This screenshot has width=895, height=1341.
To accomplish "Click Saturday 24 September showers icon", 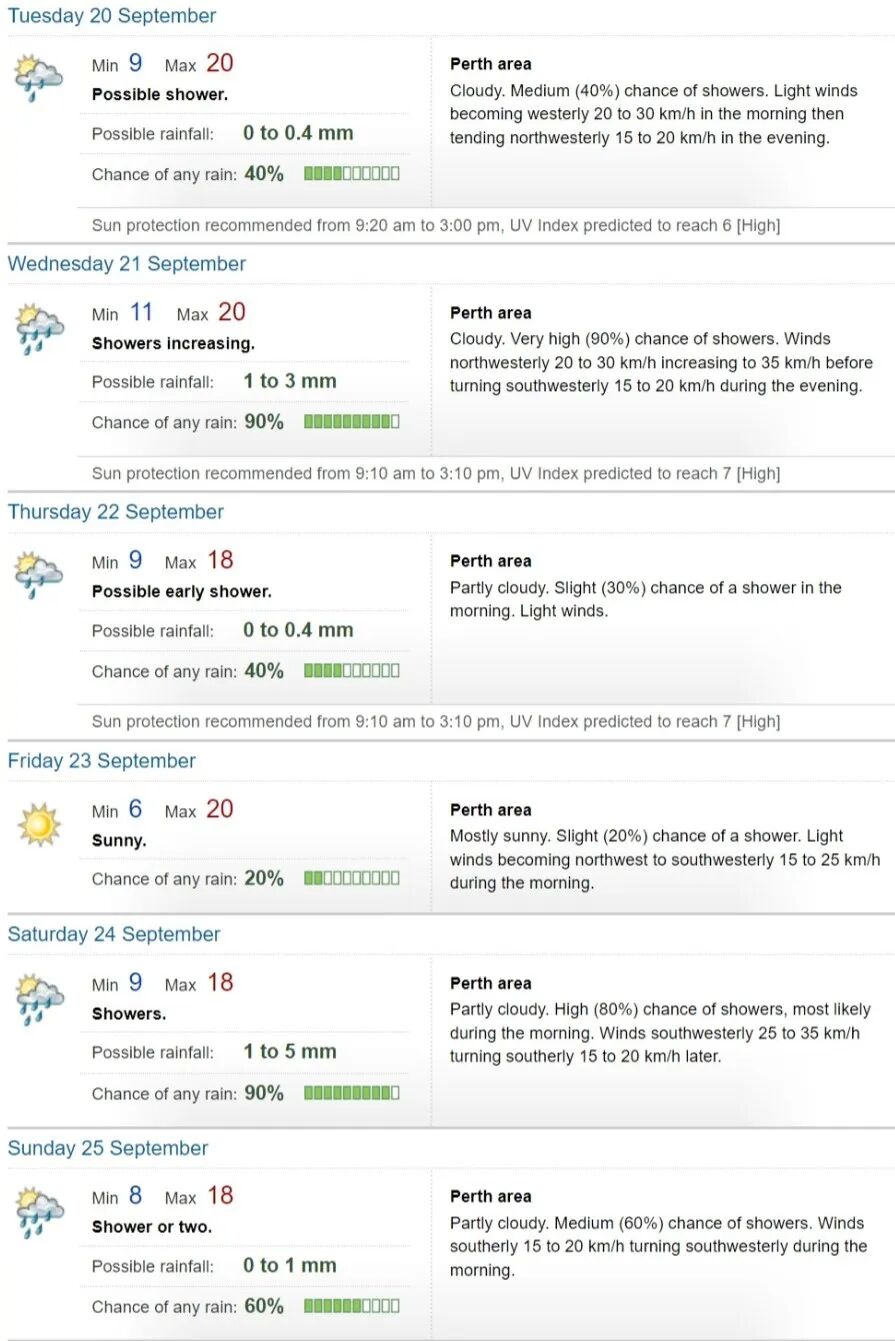I will click(x=38, y=998).
